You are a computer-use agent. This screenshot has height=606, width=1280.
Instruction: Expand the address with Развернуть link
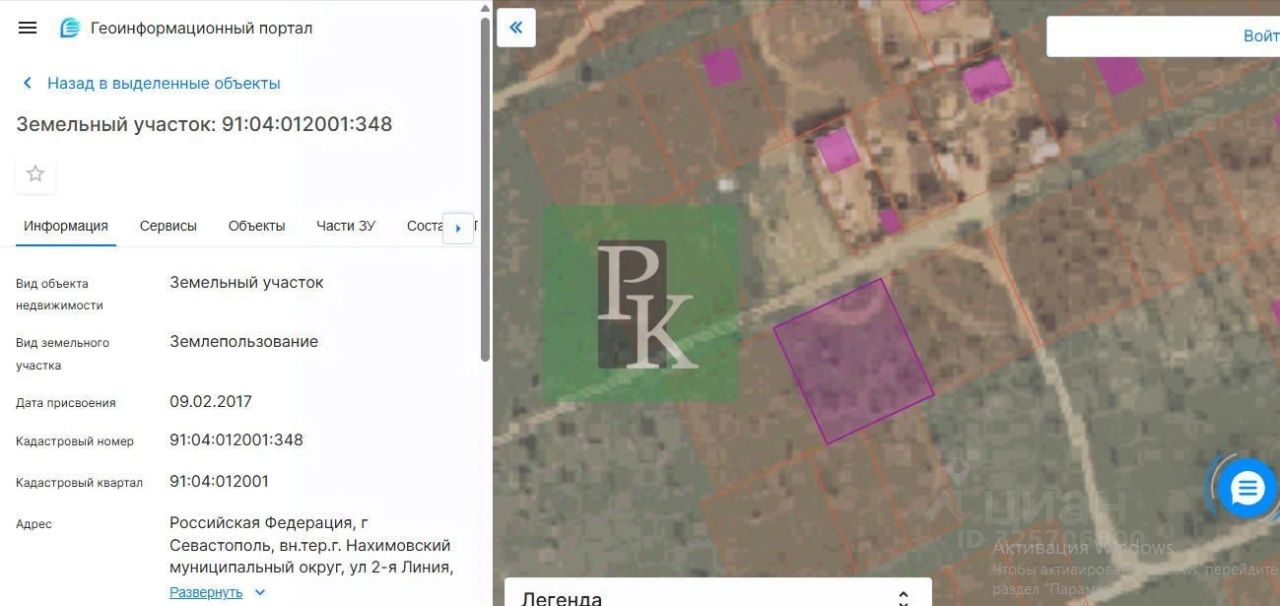(206, 592)
